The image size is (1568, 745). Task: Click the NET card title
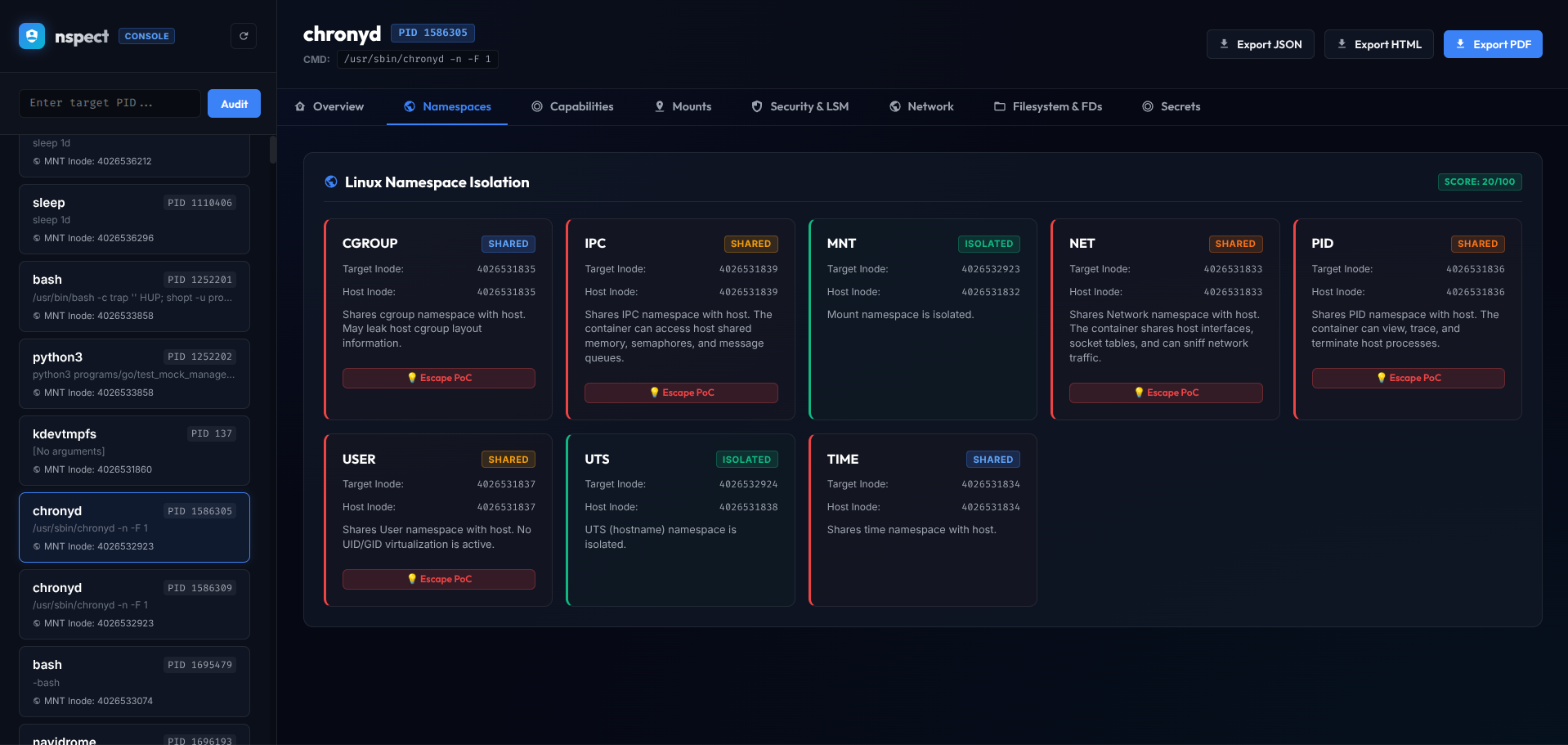(1082, 244)
